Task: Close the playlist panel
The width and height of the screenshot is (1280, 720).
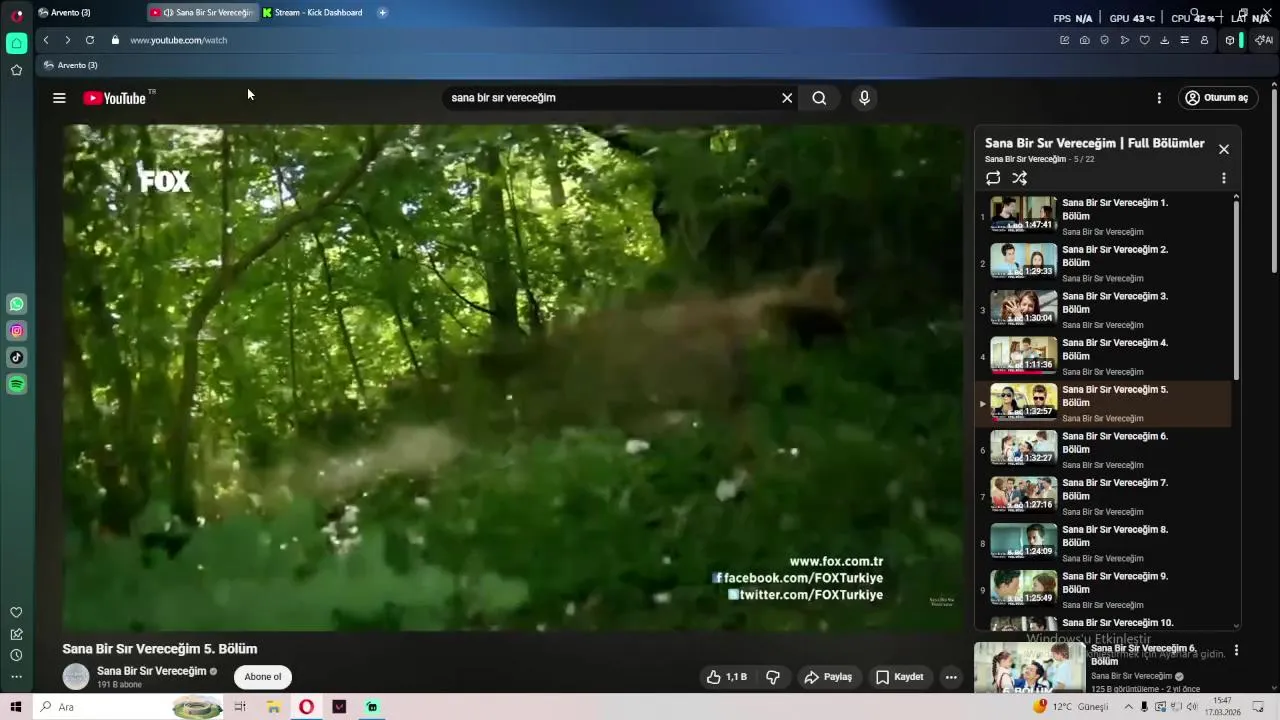Action: (1223, 149)
